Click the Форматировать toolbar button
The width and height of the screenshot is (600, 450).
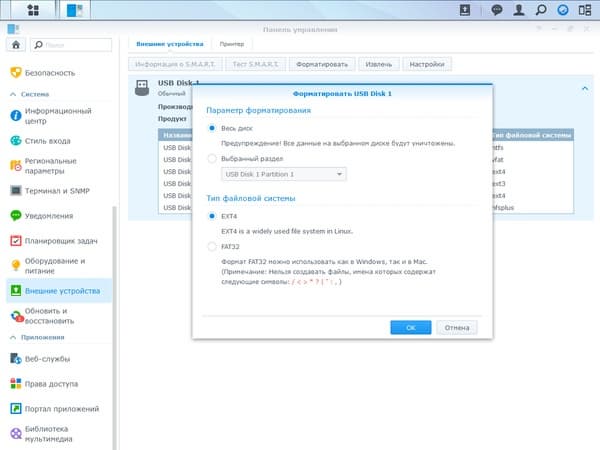[x=322, y=64]
